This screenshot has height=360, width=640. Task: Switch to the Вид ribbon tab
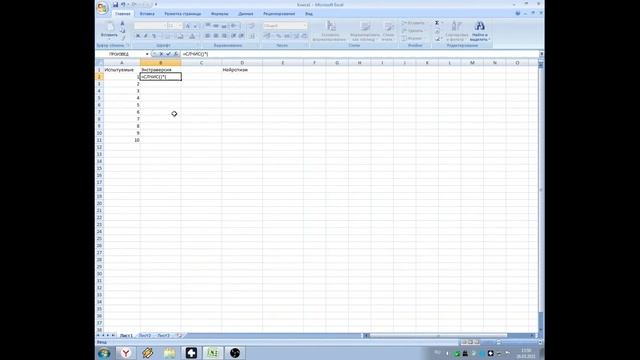click(x=309, y=14)
